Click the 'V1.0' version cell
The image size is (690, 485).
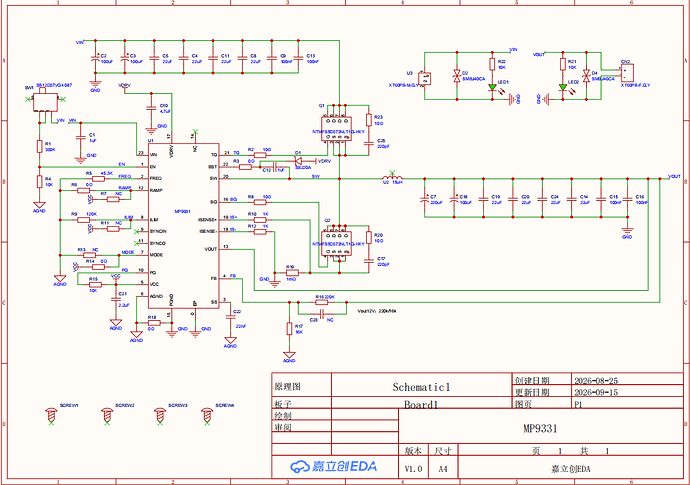coord(413,469)
